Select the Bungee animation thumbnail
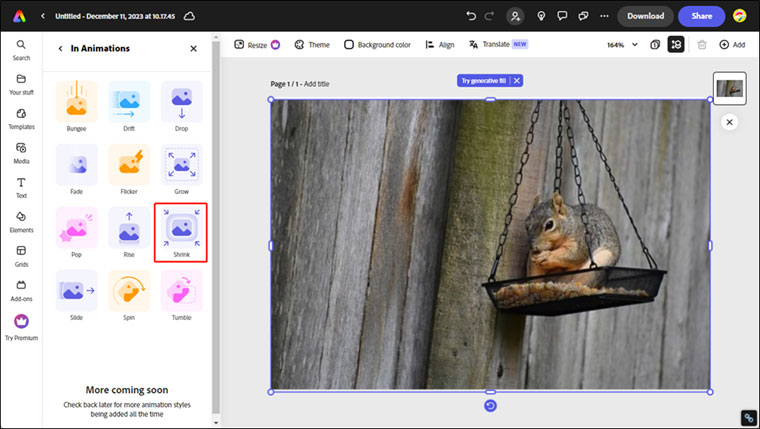 pos(76,102)
